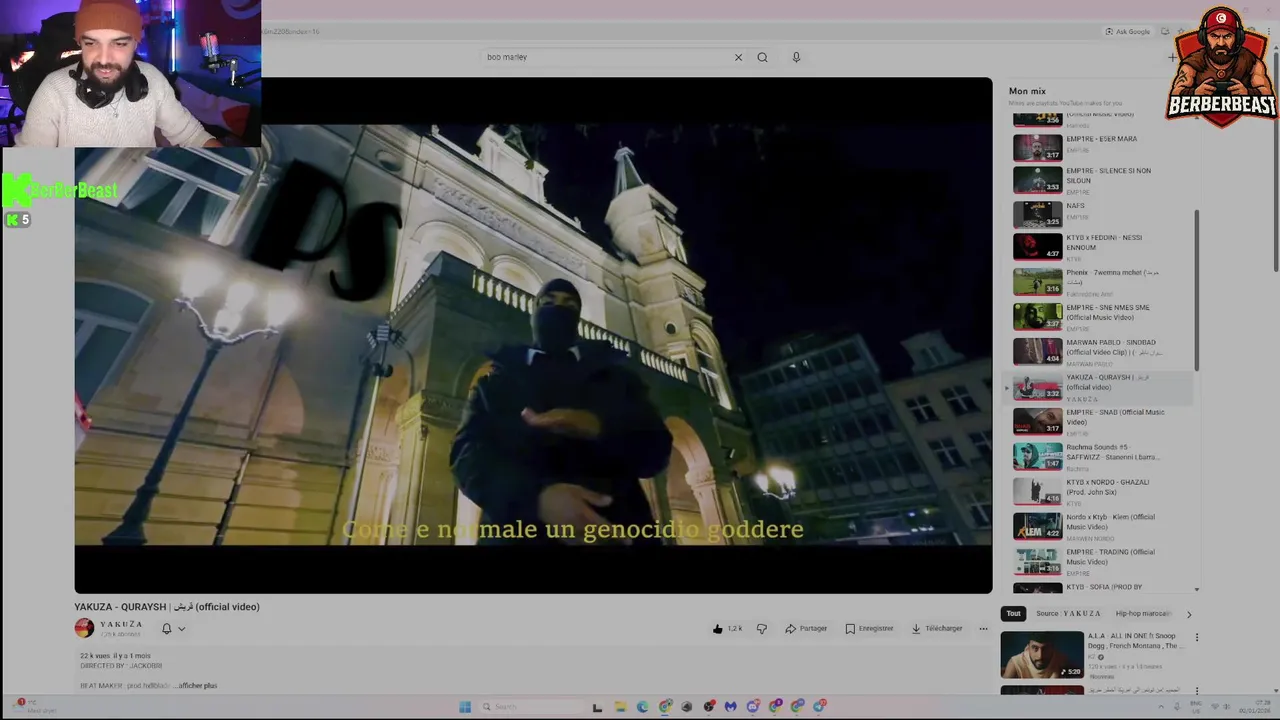
Task: Click the playlist panel scrollbar
Action: coord(1196,290)
